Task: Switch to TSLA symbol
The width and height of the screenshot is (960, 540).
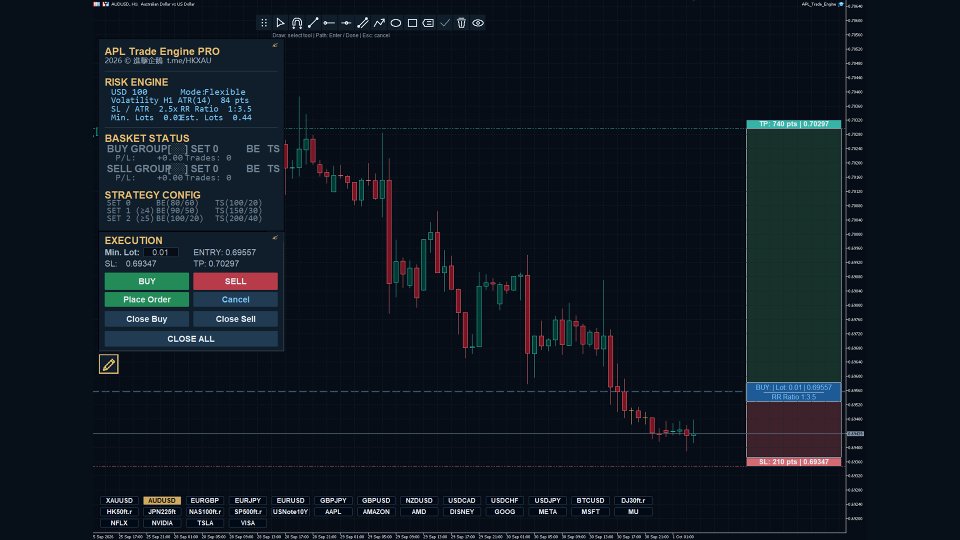Action: click(205, 523)
